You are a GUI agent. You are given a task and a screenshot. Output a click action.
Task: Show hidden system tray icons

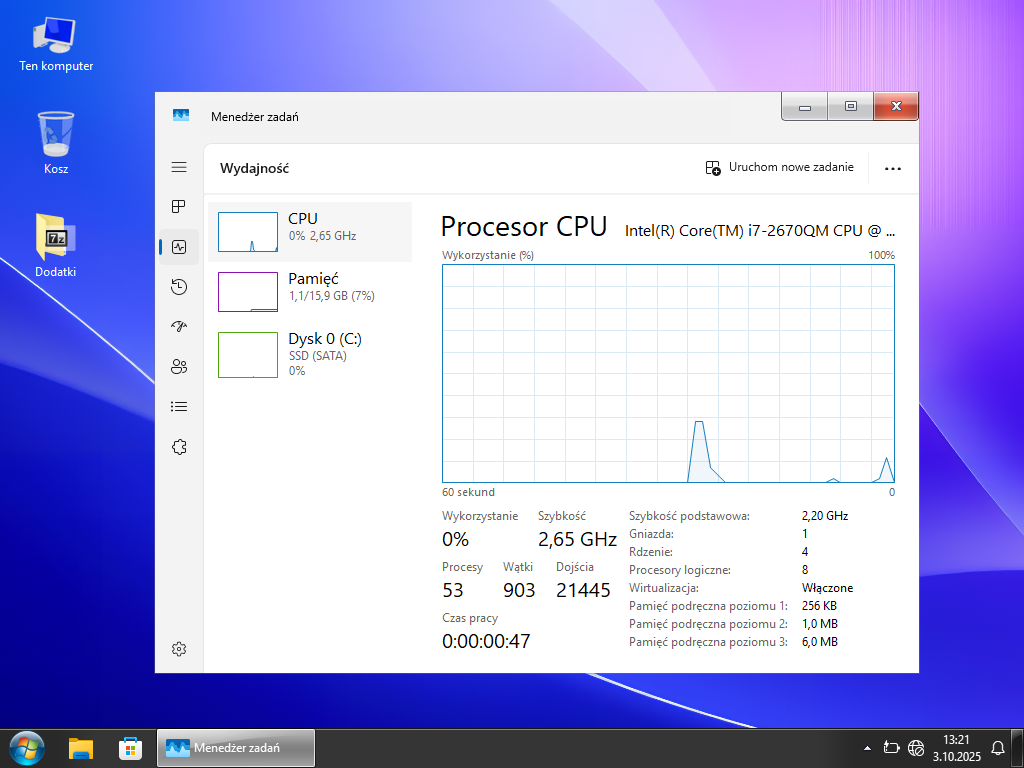[x=867, y=748]
